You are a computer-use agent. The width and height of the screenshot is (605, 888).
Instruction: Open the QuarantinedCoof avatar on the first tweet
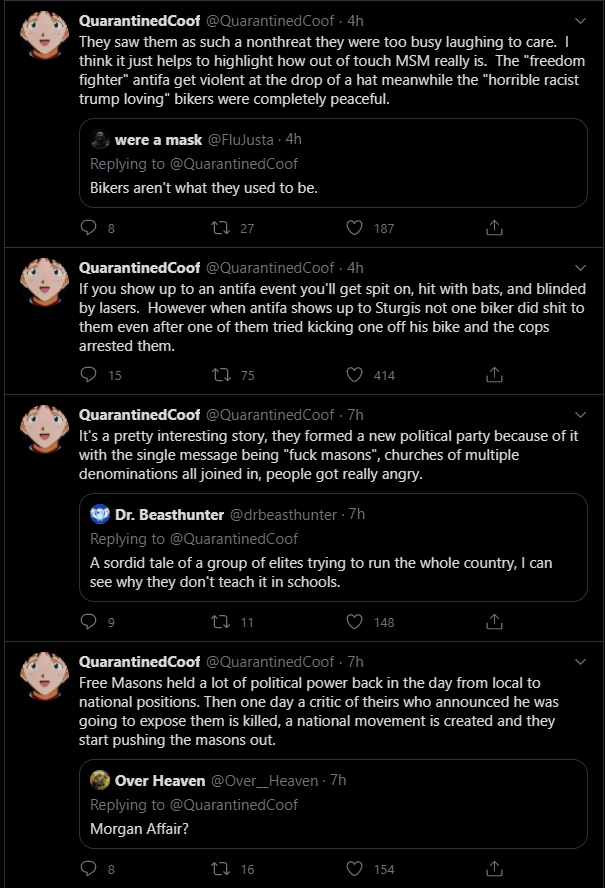[44, 35]
